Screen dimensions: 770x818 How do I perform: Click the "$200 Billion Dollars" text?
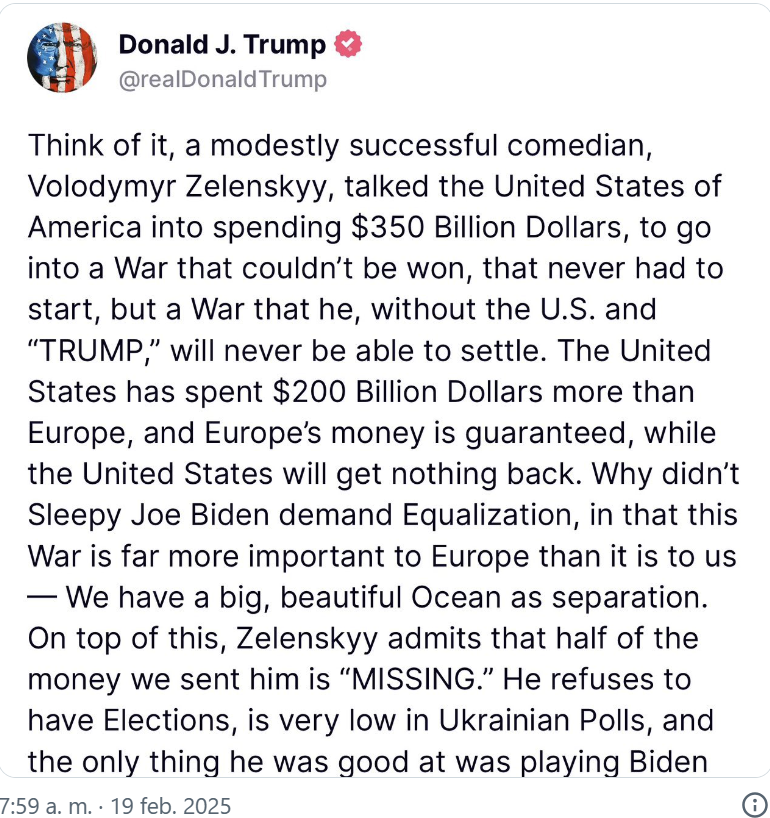click(x=407, y=392)
